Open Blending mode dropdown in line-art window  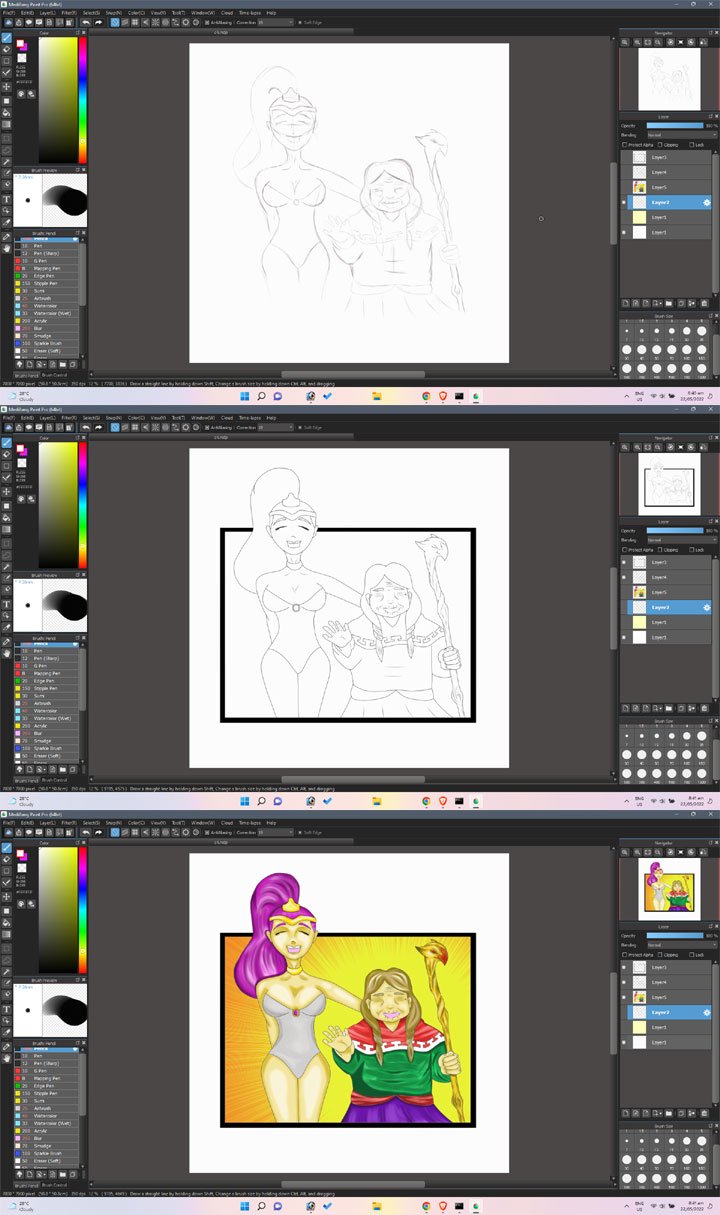click(x=682, y=540)
